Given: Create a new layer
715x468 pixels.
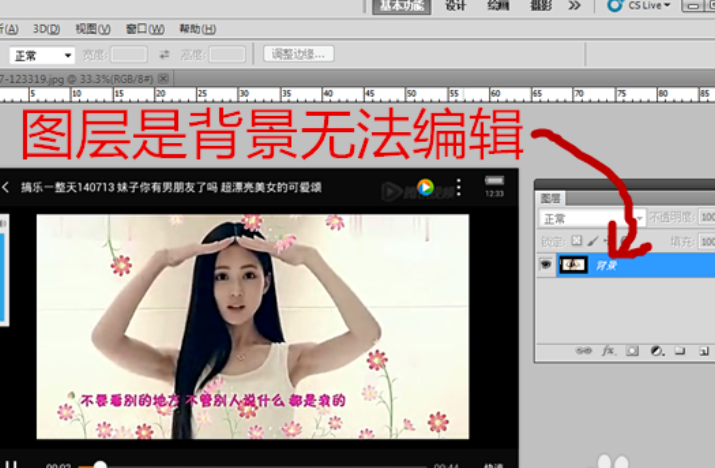Looking at the screenshot, I should [x=704, y=351].
